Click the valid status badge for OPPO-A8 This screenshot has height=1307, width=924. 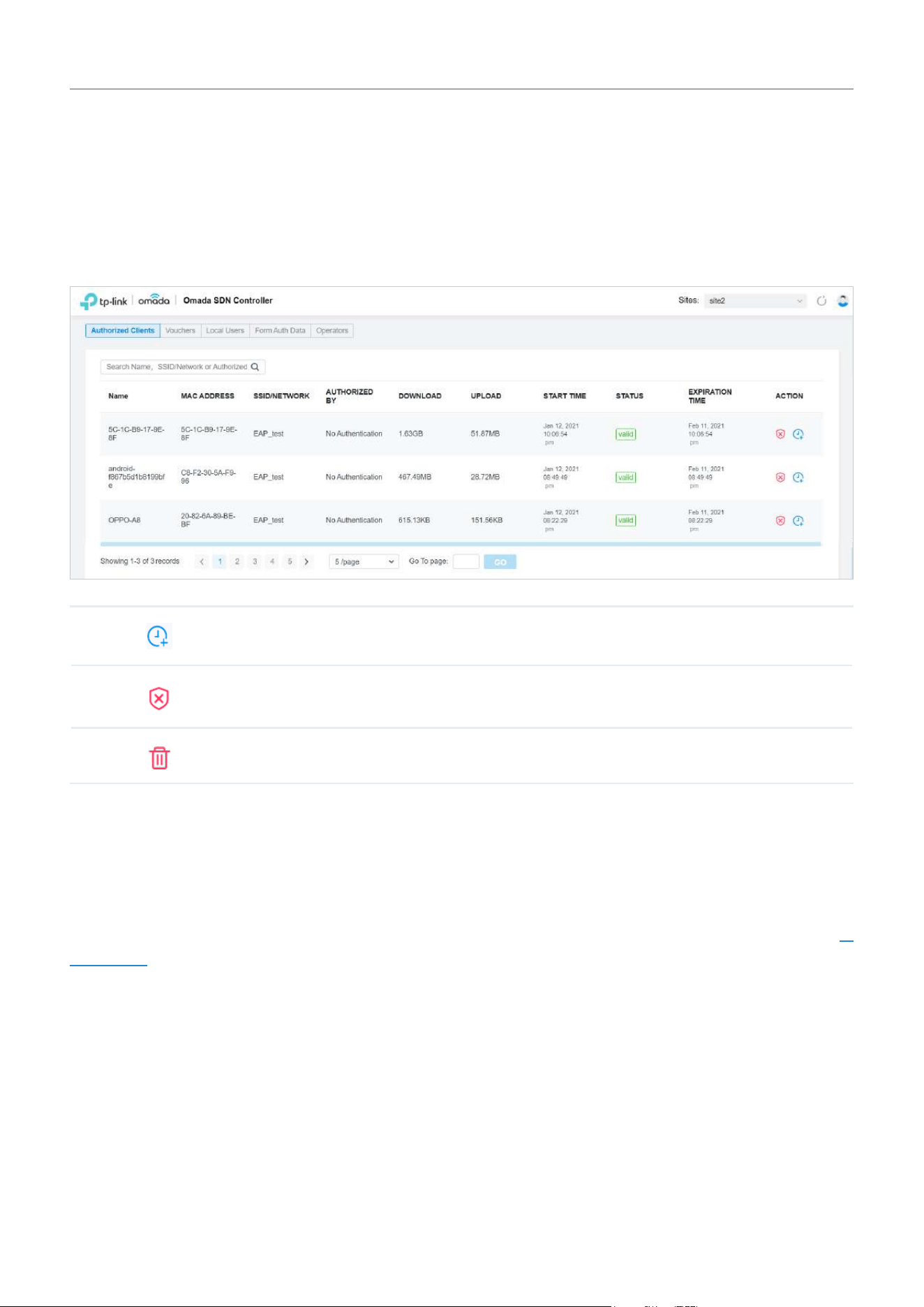pos(626,520)
